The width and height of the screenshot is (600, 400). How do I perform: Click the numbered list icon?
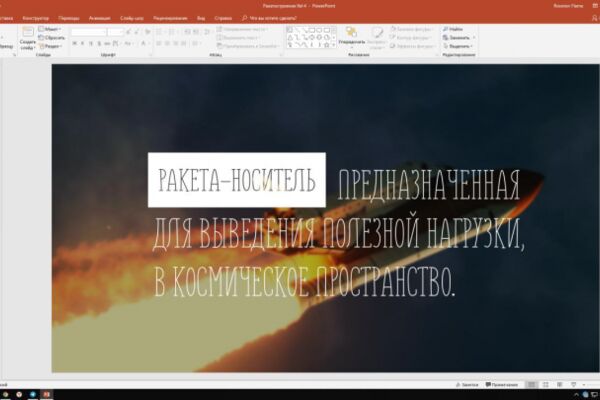pyautogui.click(x=172, y=32)
